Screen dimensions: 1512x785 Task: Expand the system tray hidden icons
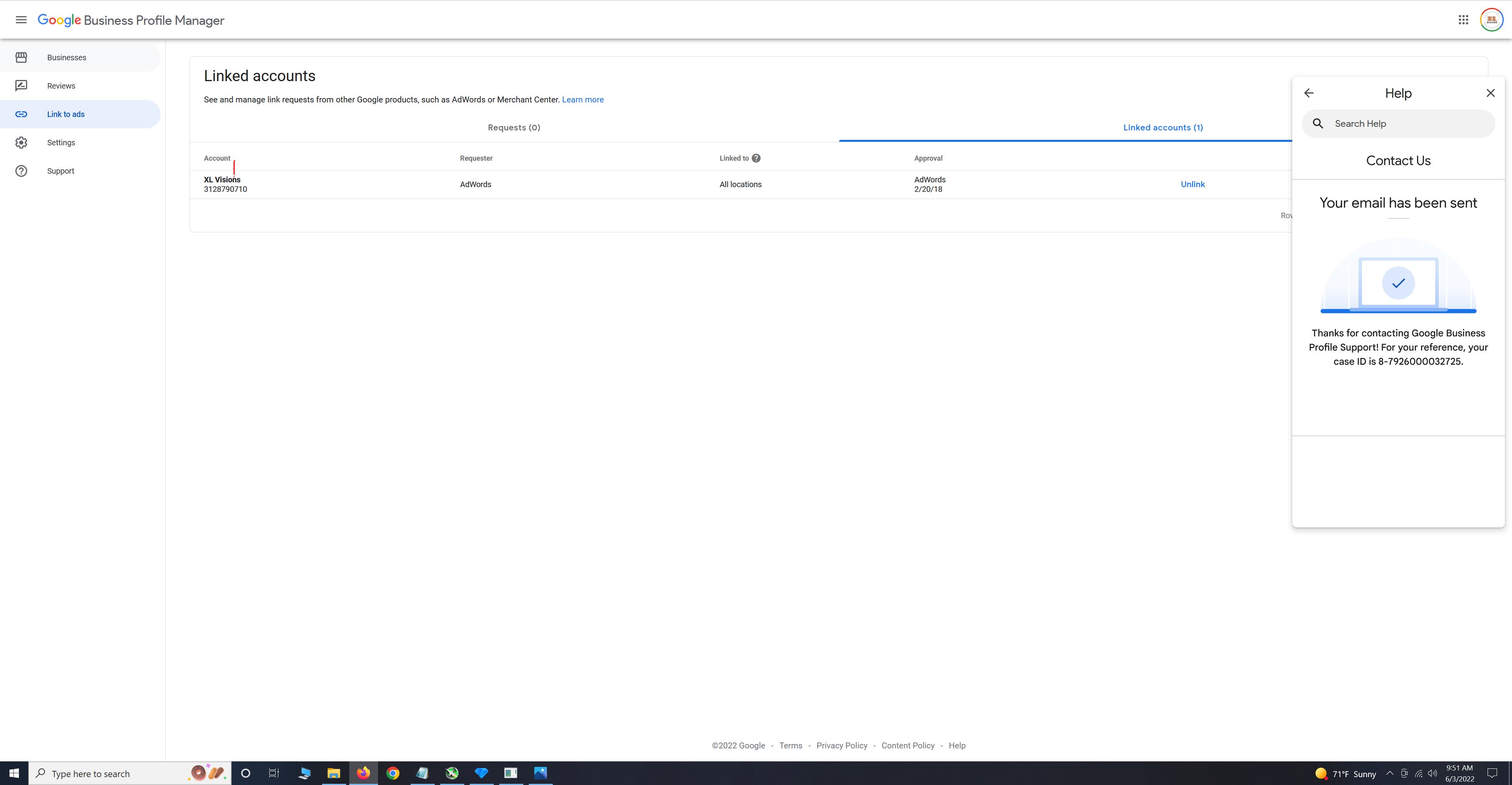(x=1389, y=773)
